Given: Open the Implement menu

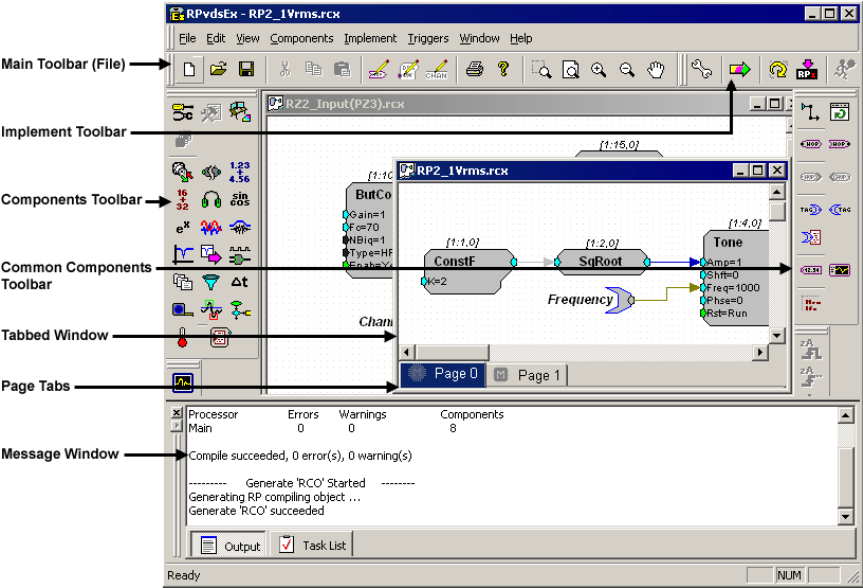Looking at the screenshot, I should [370, 39].
